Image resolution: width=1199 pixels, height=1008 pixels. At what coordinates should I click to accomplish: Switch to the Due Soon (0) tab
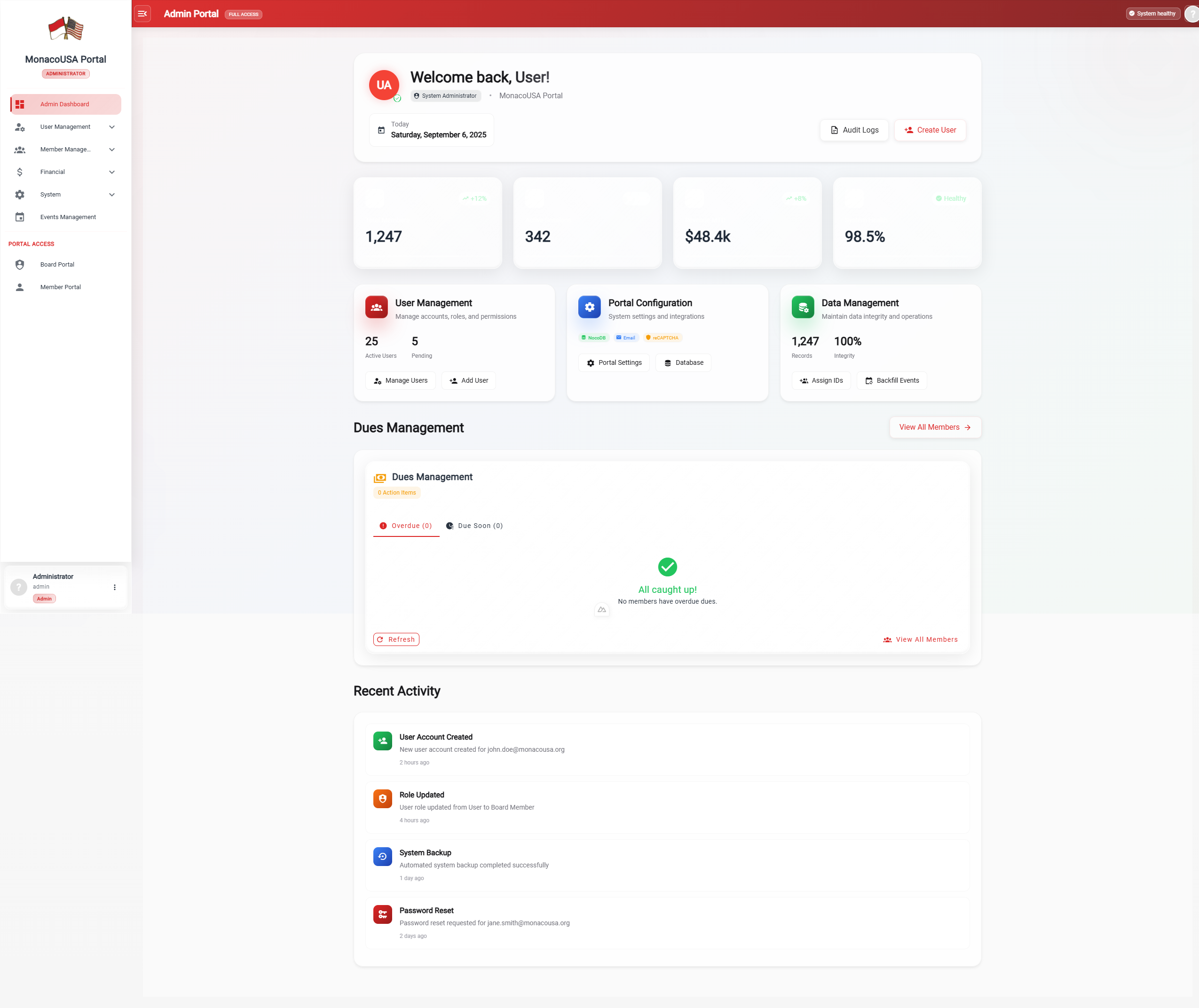474,526
